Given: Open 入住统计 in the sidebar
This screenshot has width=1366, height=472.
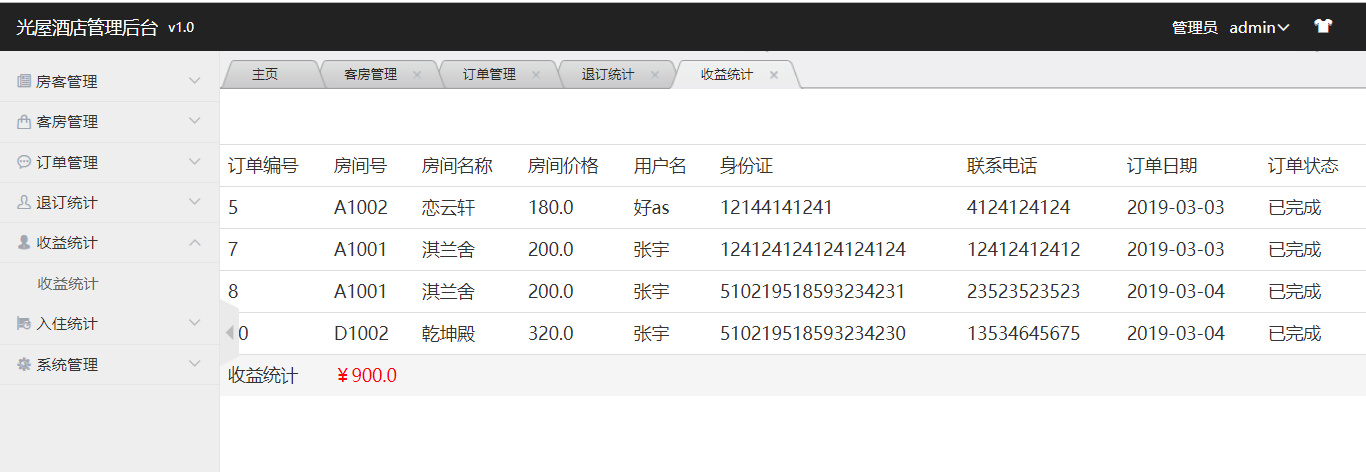Looking at the screenshot, I should click(x=67, y=324).
